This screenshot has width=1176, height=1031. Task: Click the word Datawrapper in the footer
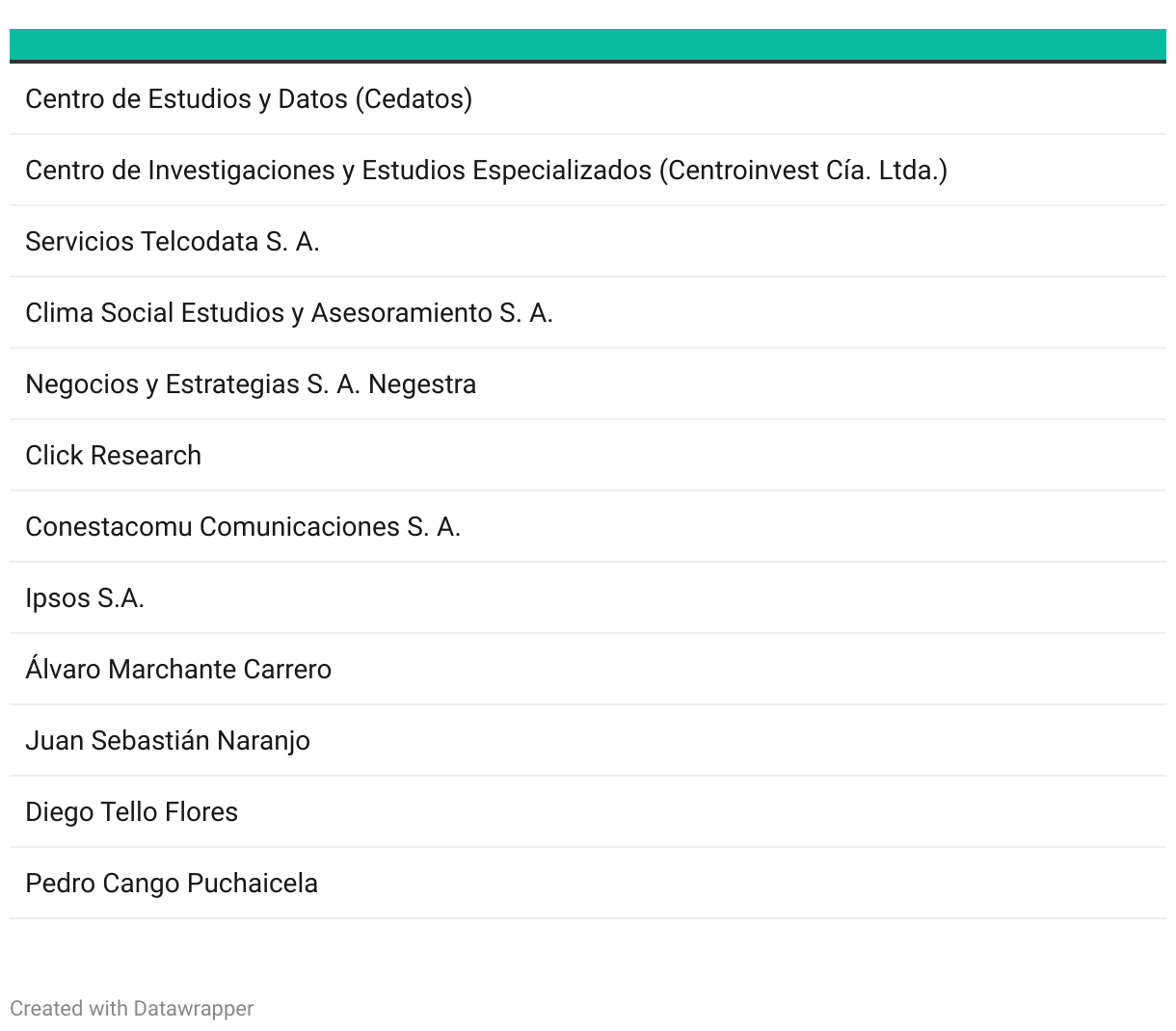coord(193,1009)
